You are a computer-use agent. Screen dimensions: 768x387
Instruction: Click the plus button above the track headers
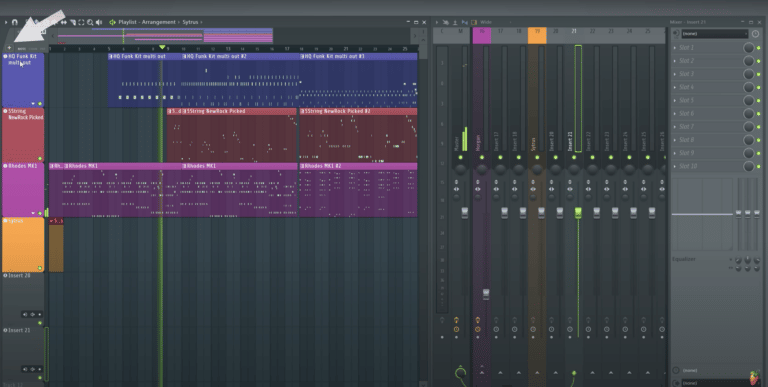[x=9, y=48]
